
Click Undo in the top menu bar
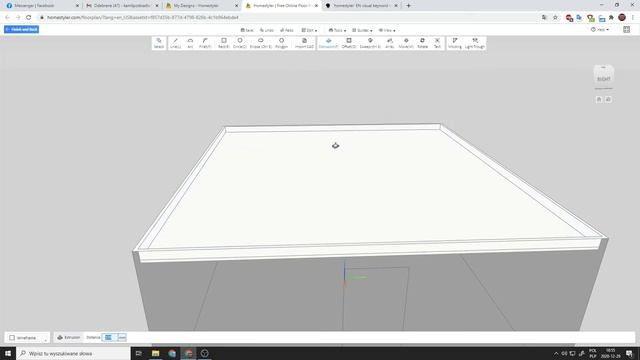tap(267, 30)
